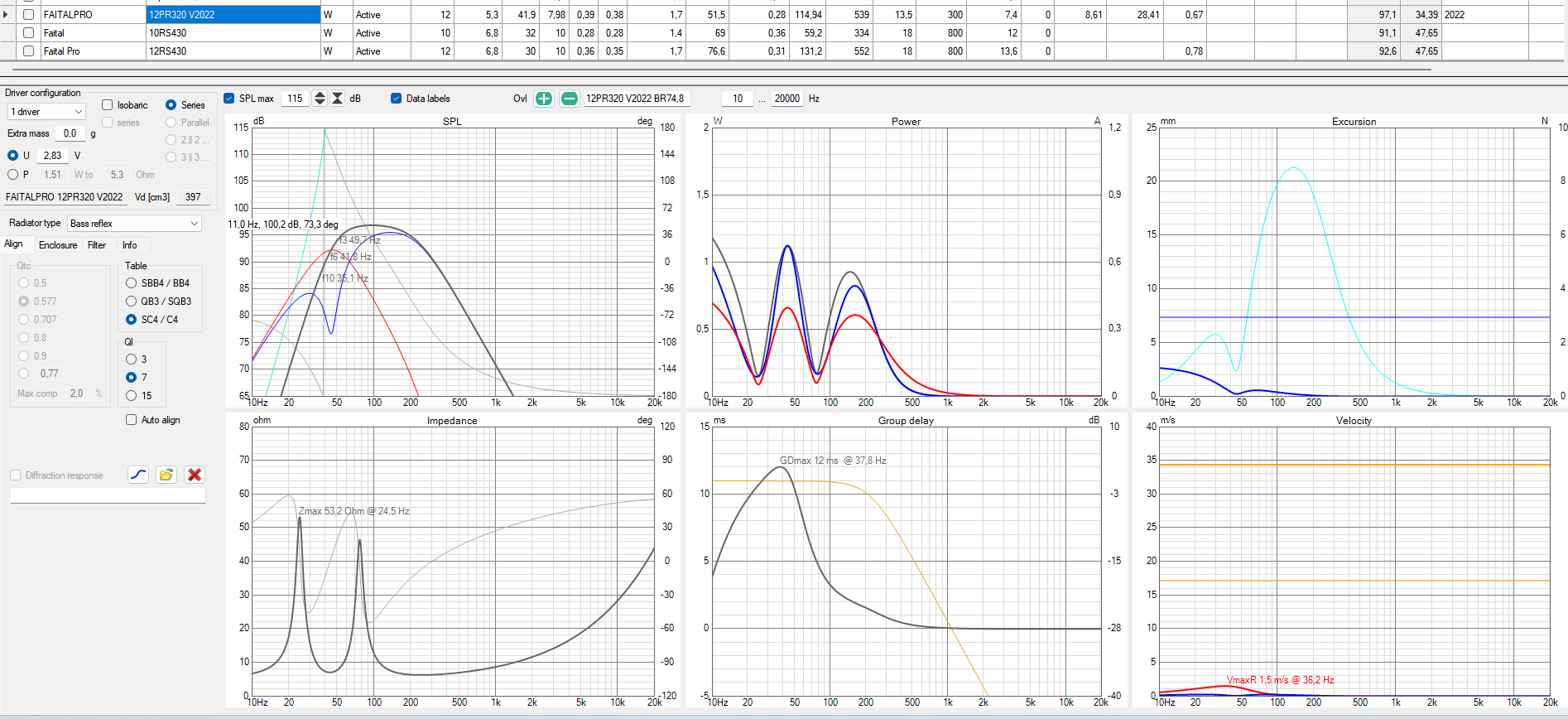Viewport: 1568px width, 719px height.
Task: Click the empty text box under Diffraction response
Action: (108, 495)
